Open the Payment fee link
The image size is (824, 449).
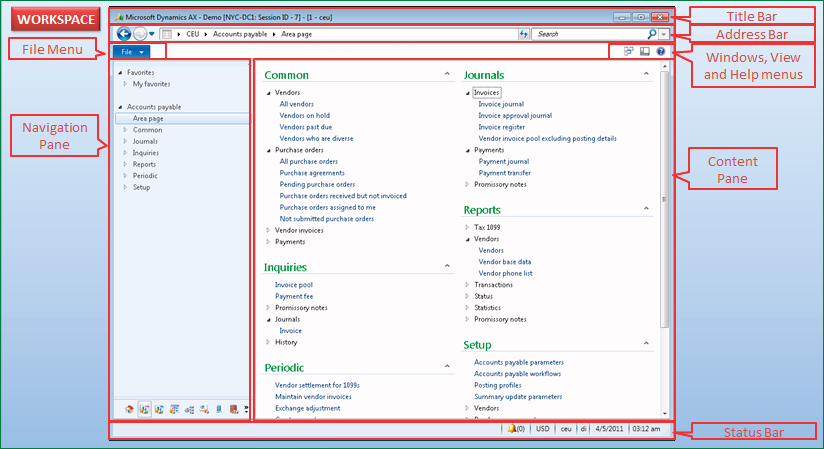click(x=294, y=297)
